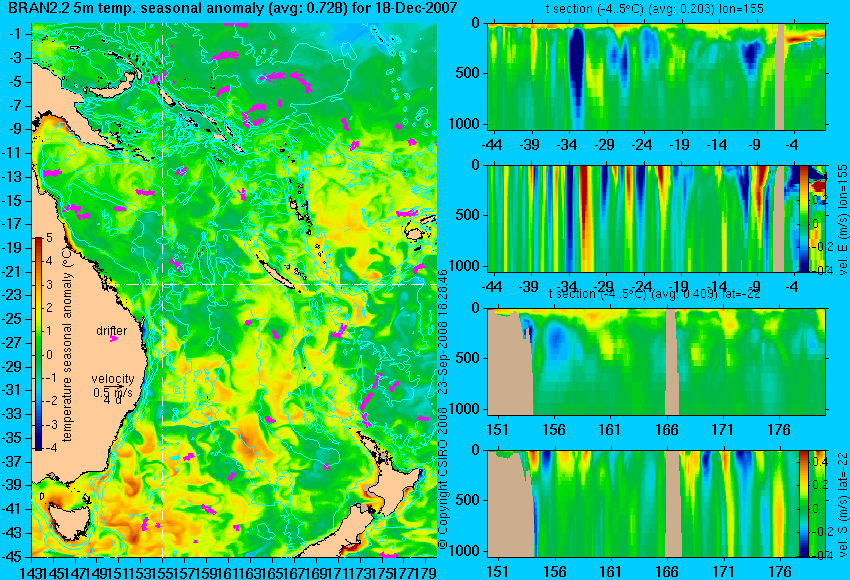Click the "-45" latitude tick on main map

[x=13, y=557]
